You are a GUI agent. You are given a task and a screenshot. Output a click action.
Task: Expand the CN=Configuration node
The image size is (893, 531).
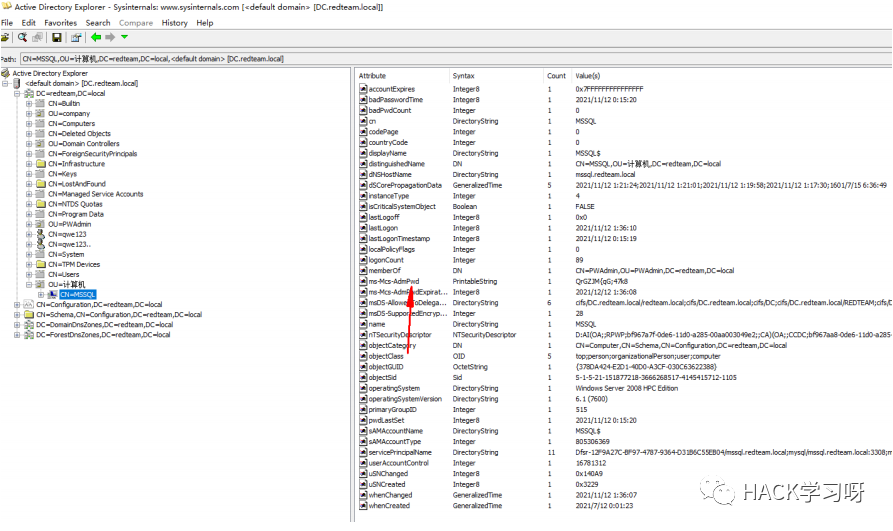point(17,305)
